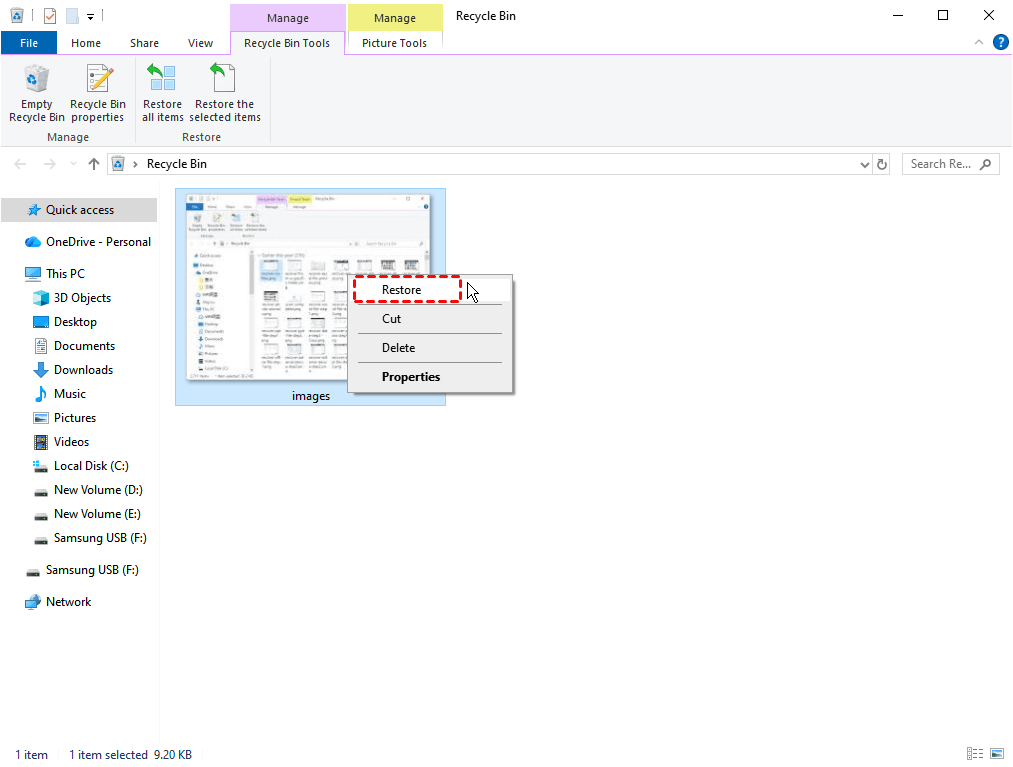Image resolution: width=1013 pixels, height=767 pixels.
Task: Switch to details view icon in status bar
Action: (x=975, y=754)
